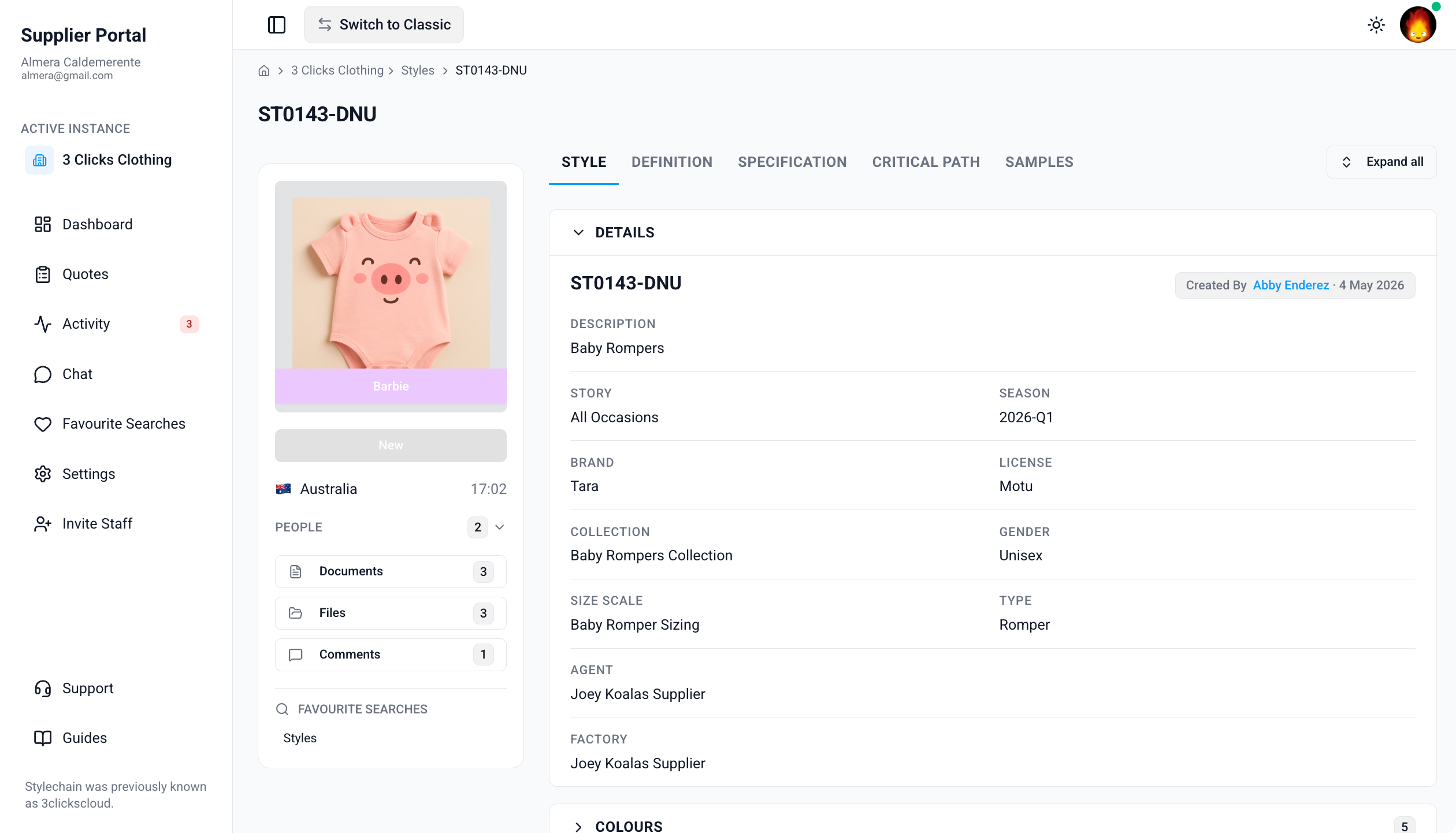
Task: Click the 17:02 local time text
Action: pyautogui.click(x=488, y=489)
